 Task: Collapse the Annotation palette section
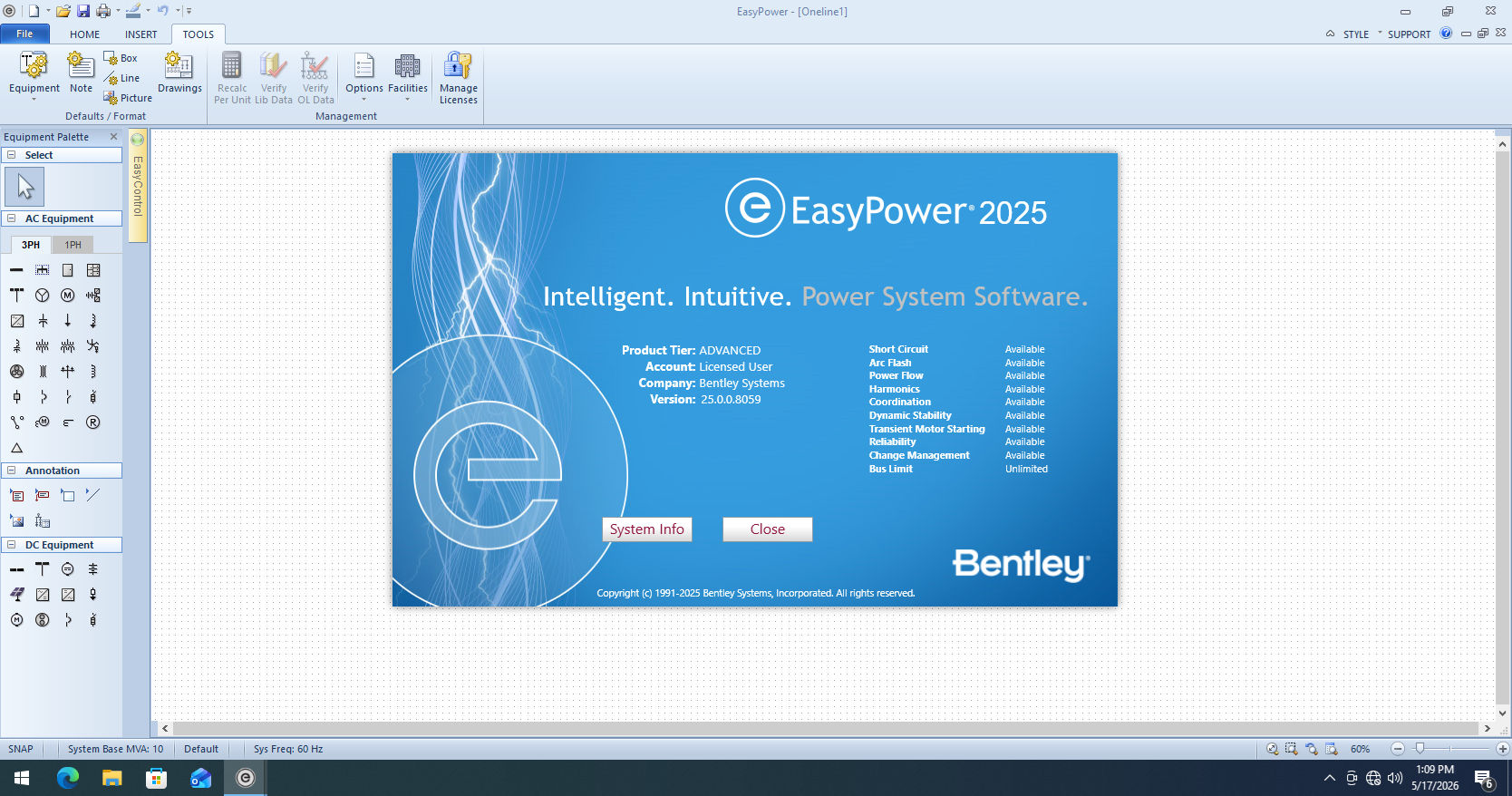pyautogui.click(x=12, y=471)
